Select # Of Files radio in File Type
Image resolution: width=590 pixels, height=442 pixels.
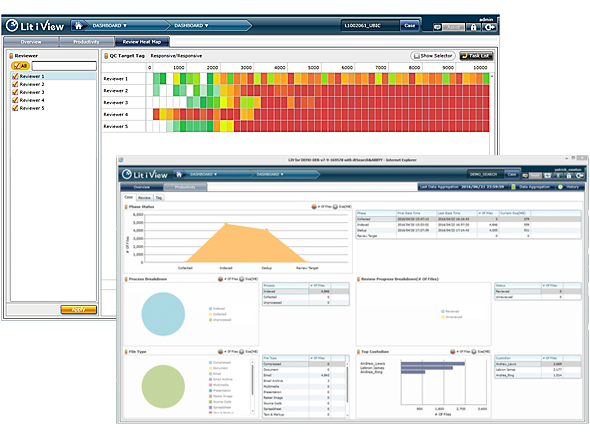(x=220, y=352)
